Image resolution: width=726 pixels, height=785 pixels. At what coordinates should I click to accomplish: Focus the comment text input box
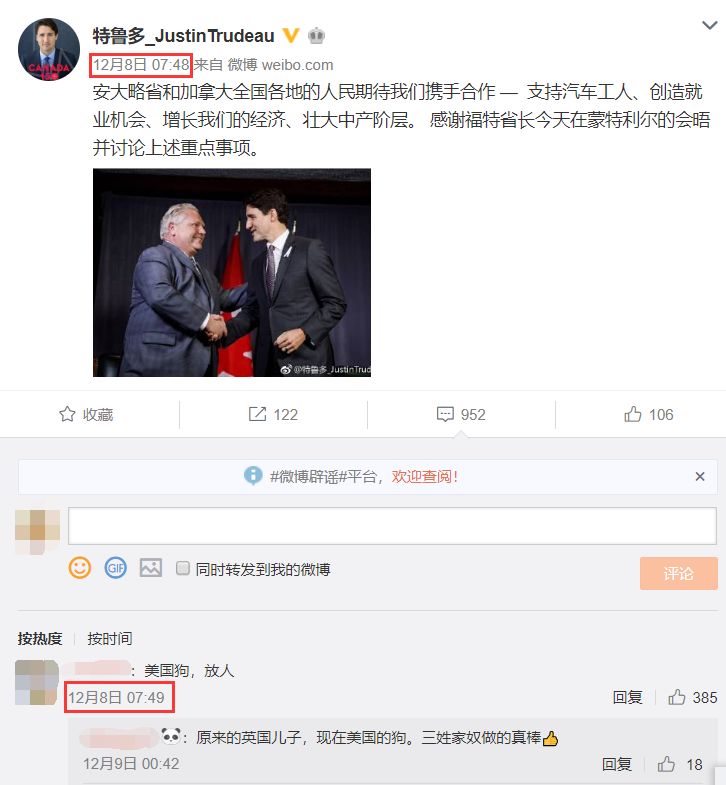pos(392,526)
